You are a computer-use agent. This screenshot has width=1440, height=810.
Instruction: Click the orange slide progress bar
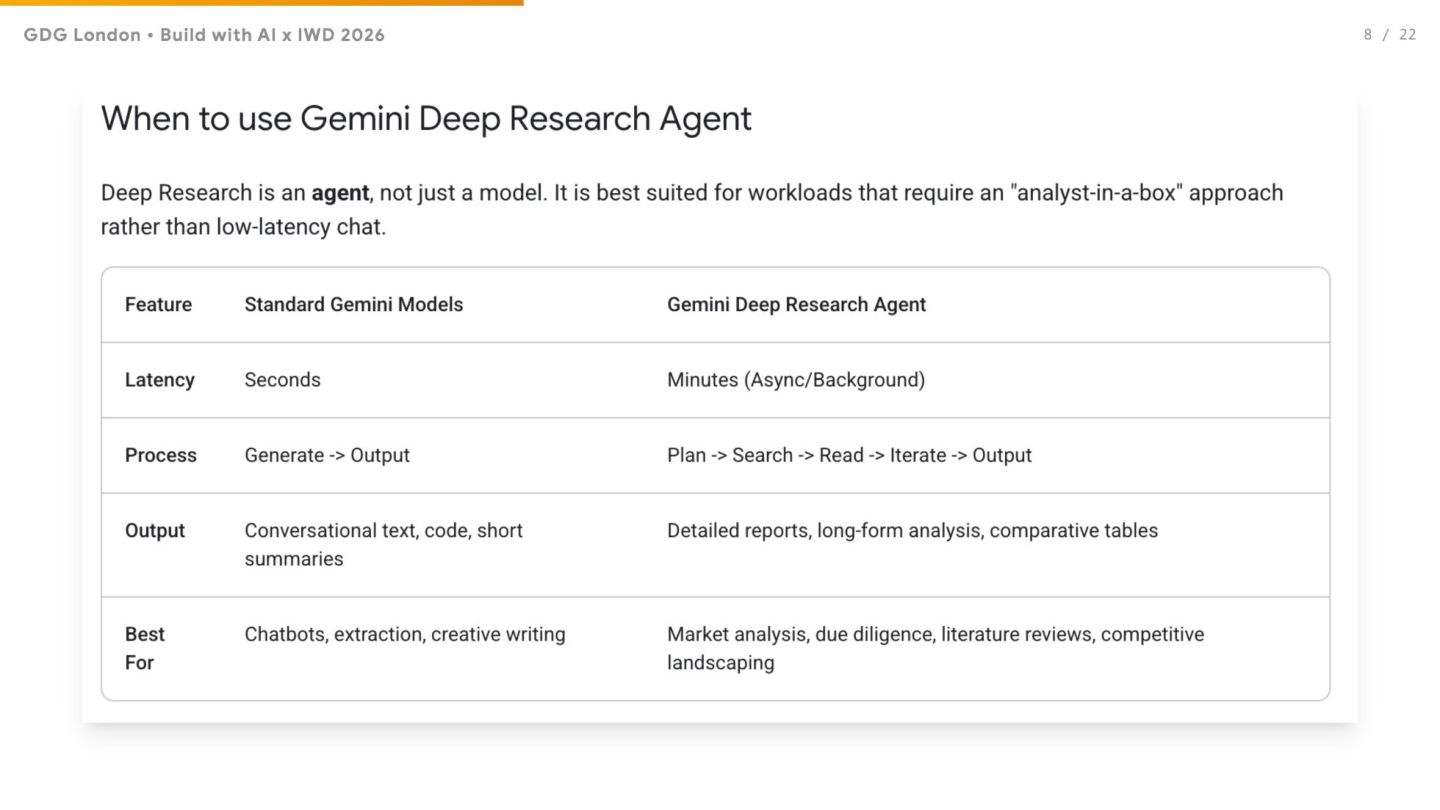click(261, 3)
